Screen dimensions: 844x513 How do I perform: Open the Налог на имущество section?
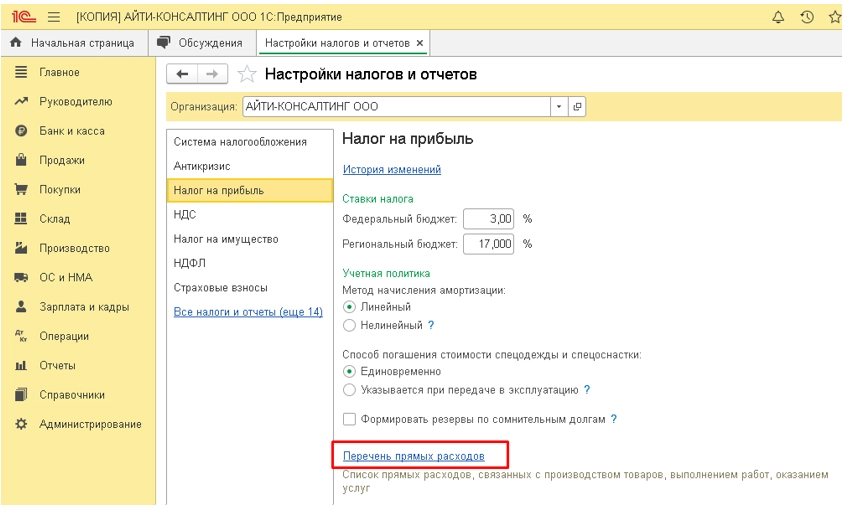tap(250, 239)
